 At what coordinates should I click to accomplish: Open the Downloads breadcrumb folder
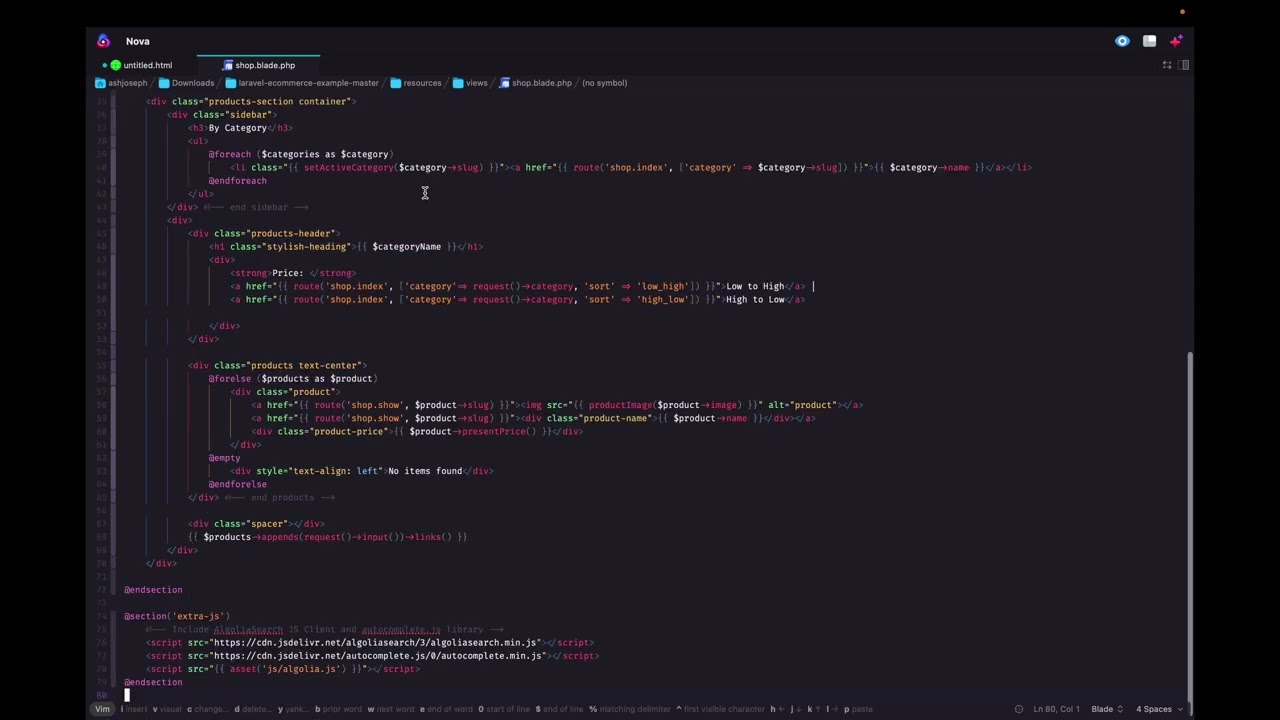186,83
